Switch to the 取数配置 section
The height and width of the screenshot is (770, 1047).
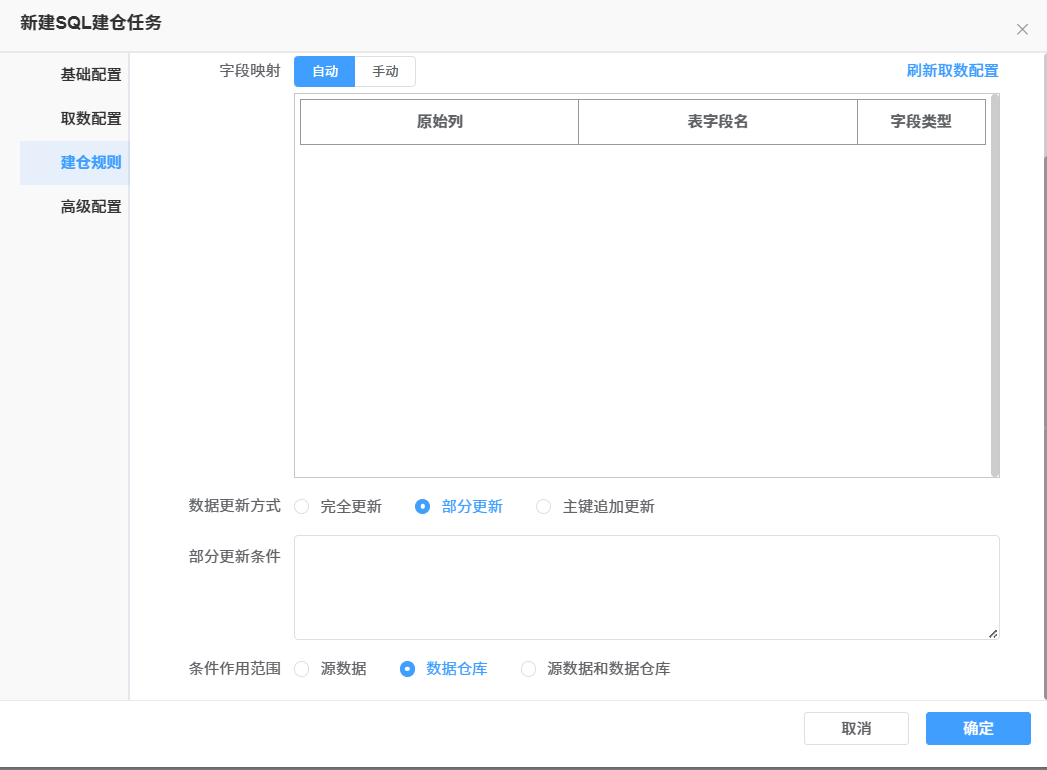pos(90,119)
